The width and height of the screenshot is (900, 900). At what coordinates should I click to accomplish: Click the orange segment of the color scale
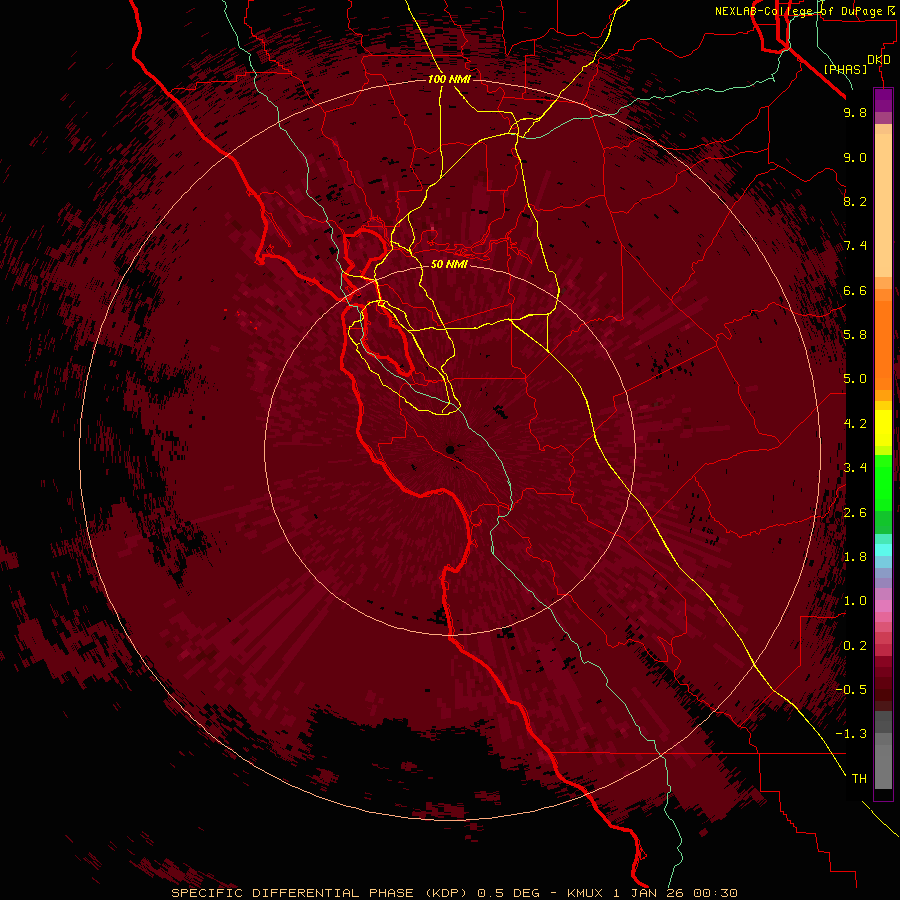pos(883,344)
